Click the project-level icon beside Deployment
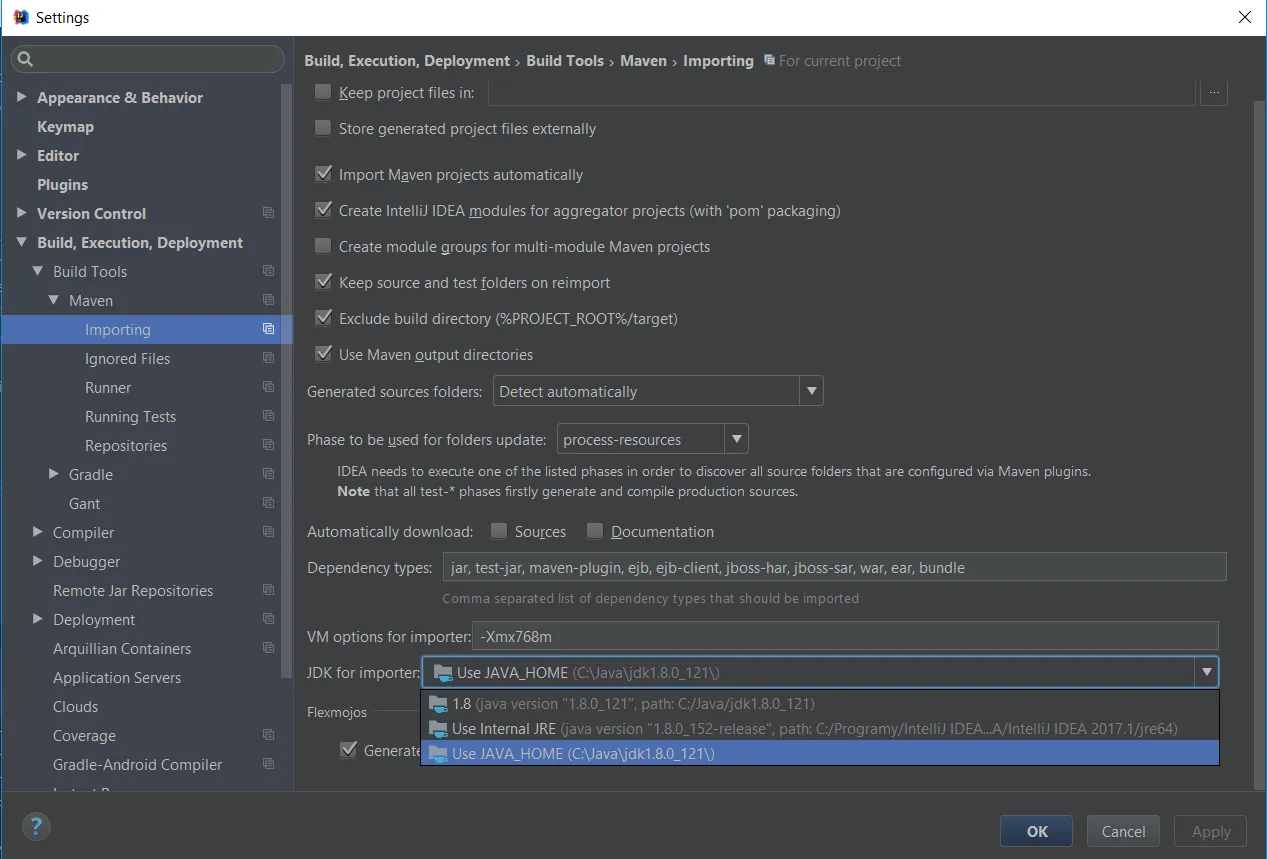Image resolution: width=1267 pixels, height=859 pixels. click(268, 619)
